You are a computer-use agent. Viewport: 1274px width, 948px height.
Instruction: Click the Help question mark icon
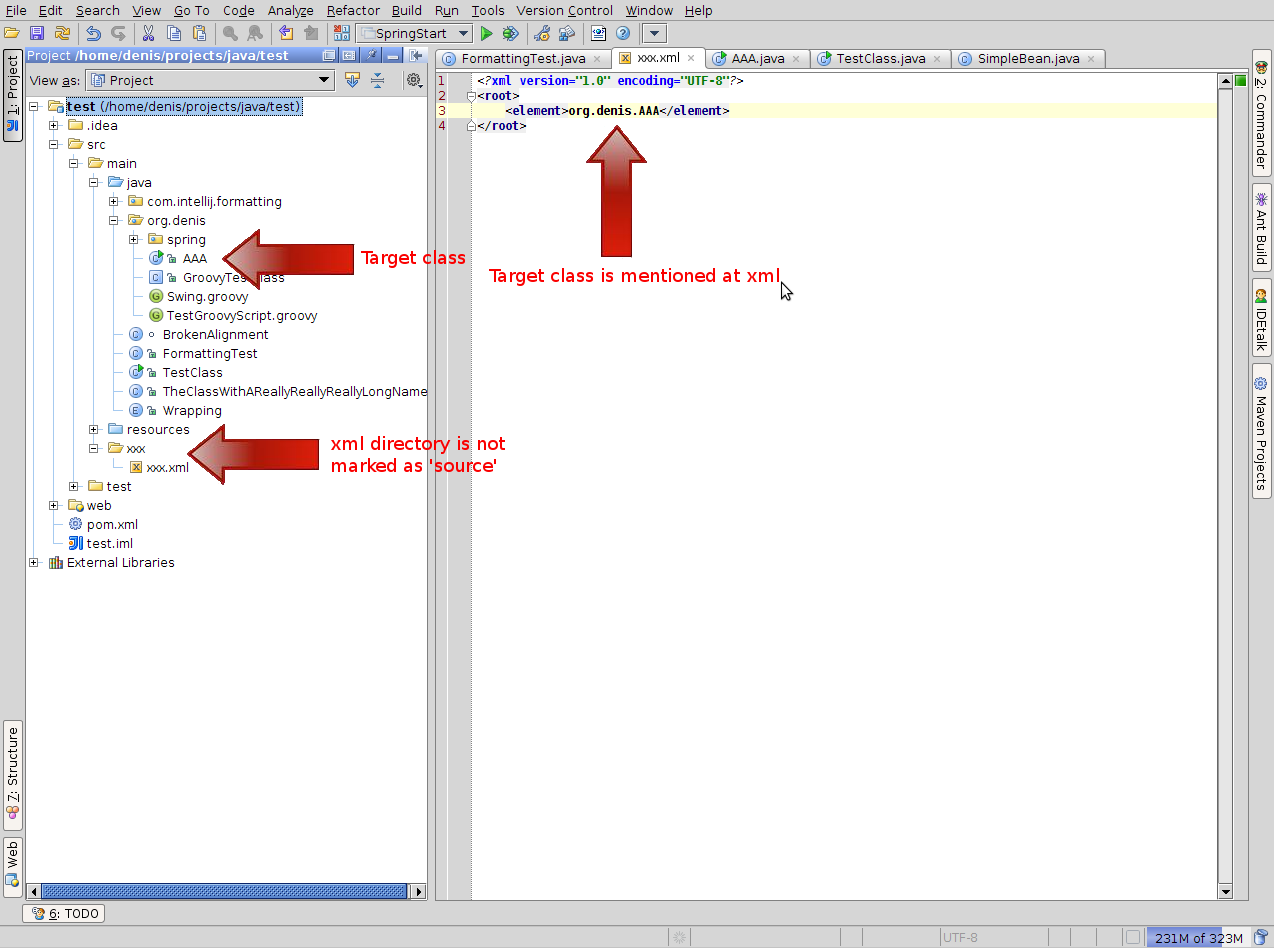coord(623,33)
